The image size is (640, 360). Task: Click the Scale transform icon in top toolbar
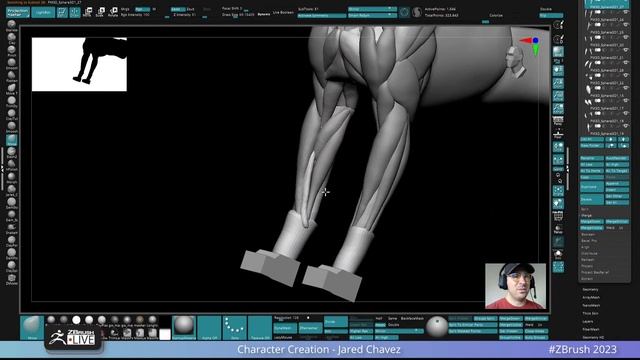tap(100, 12)
